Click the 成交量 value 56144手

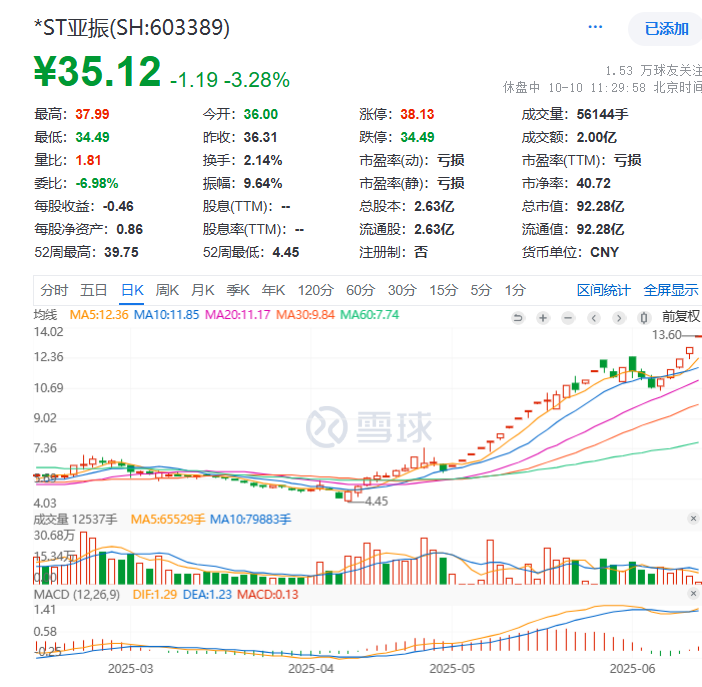coord(603,114)
